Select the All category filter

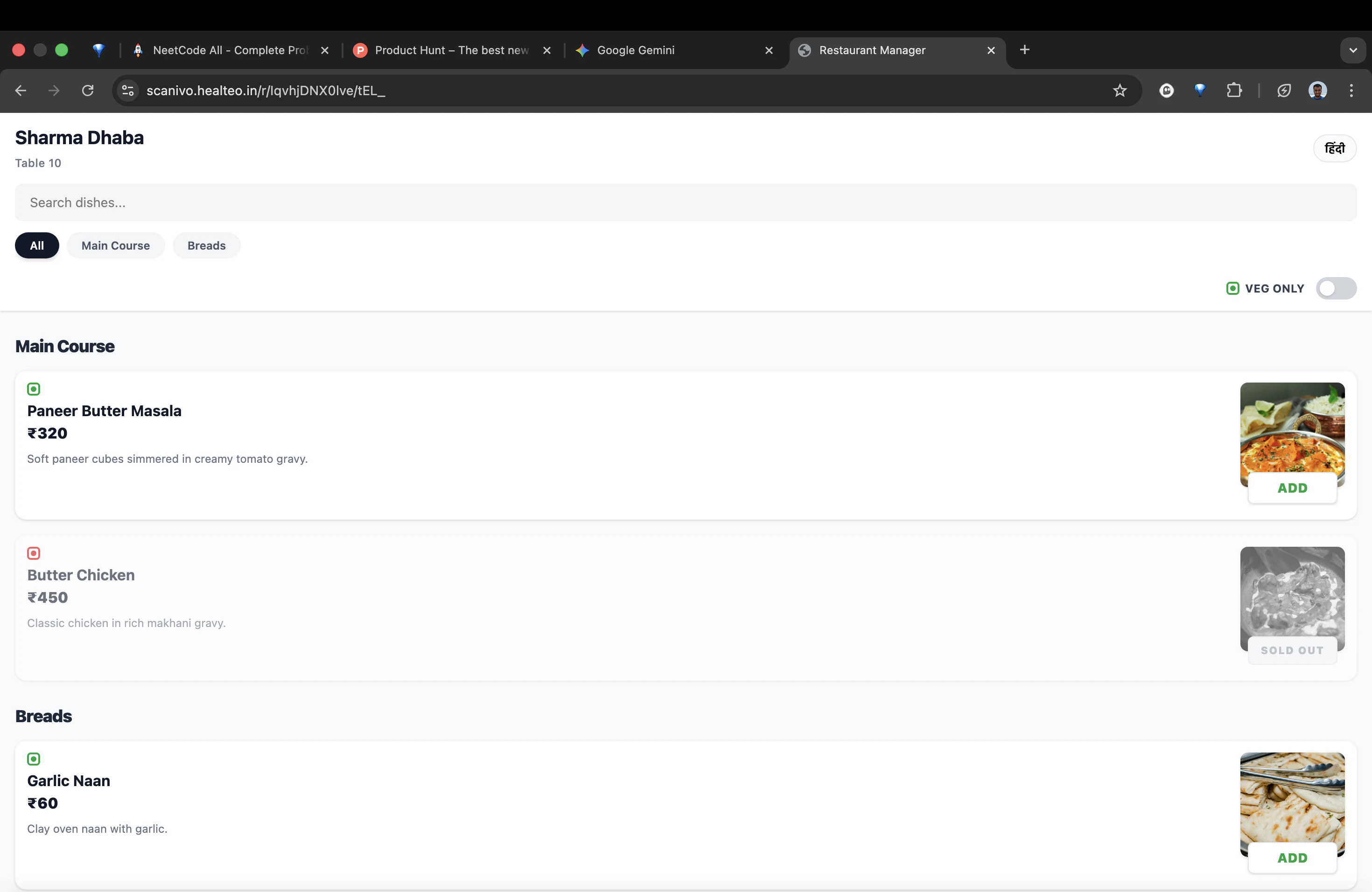37,245
